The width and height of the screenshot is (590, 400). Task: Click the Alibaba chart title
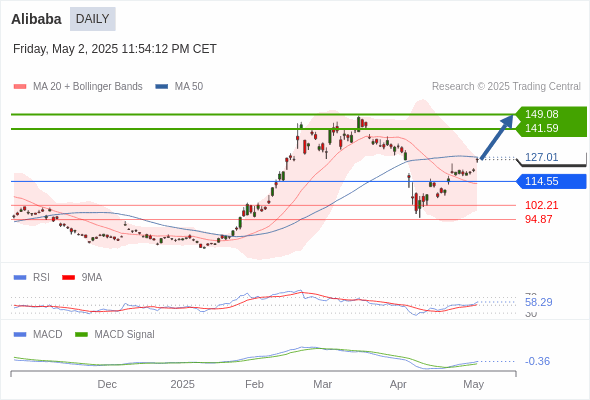[36, 19]
